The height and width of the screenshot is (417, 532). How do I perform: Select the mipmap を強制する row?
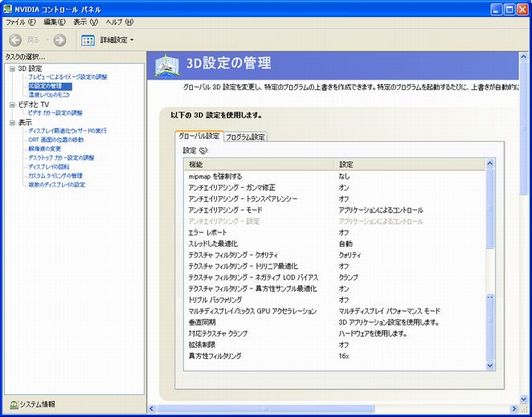[335, 176]
